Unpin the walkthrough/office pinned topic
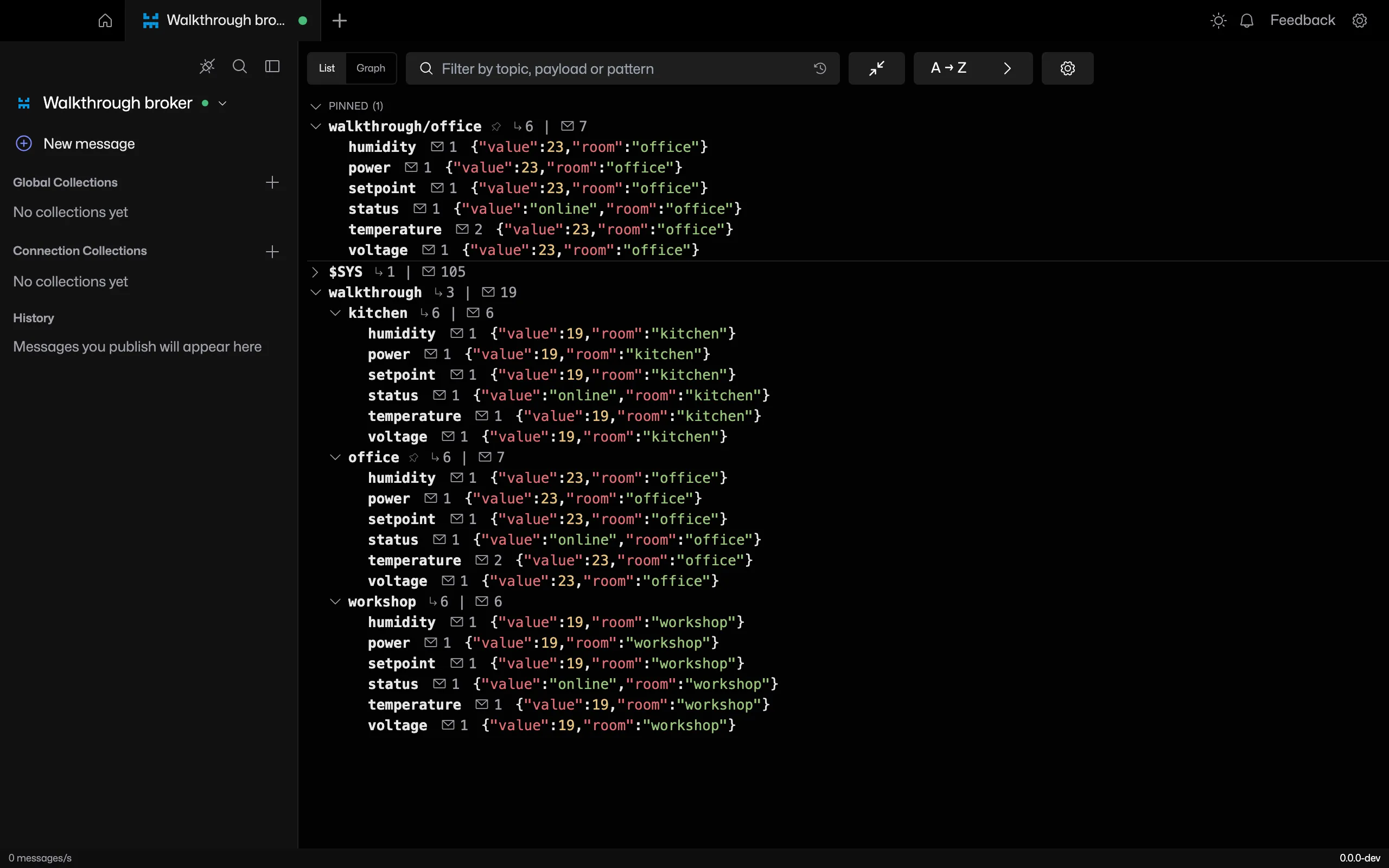Viewport: 1389px width, 868px height. (x=496, y=126)
